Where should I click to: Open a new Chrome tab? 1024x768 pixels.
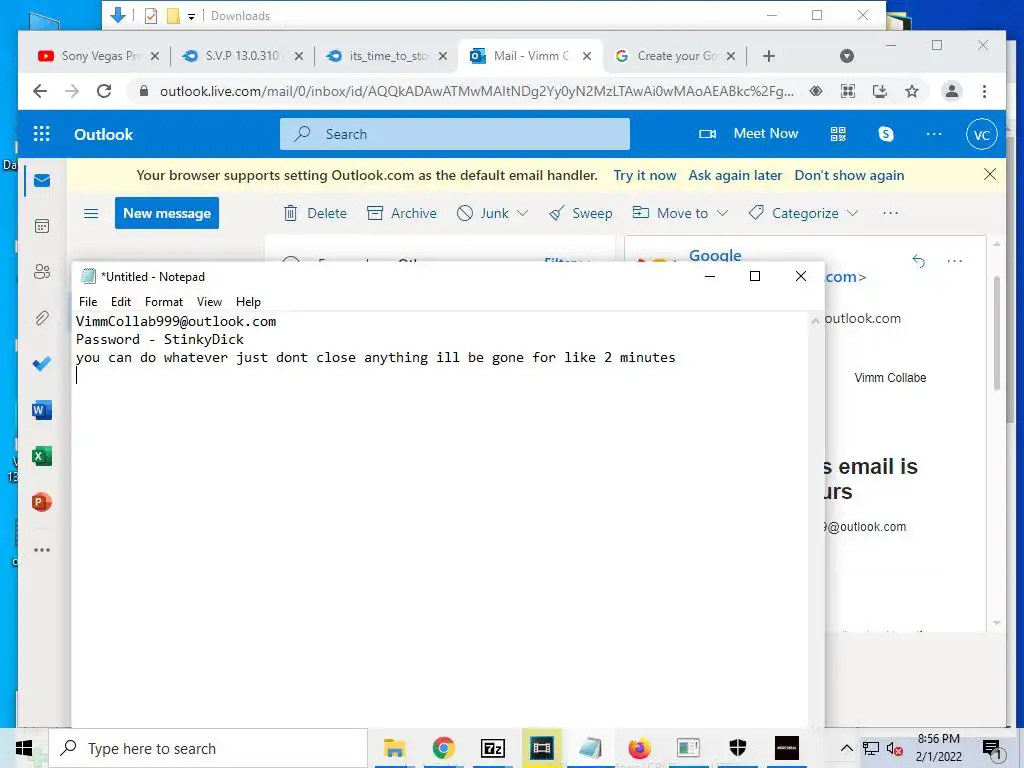(769, 56)
